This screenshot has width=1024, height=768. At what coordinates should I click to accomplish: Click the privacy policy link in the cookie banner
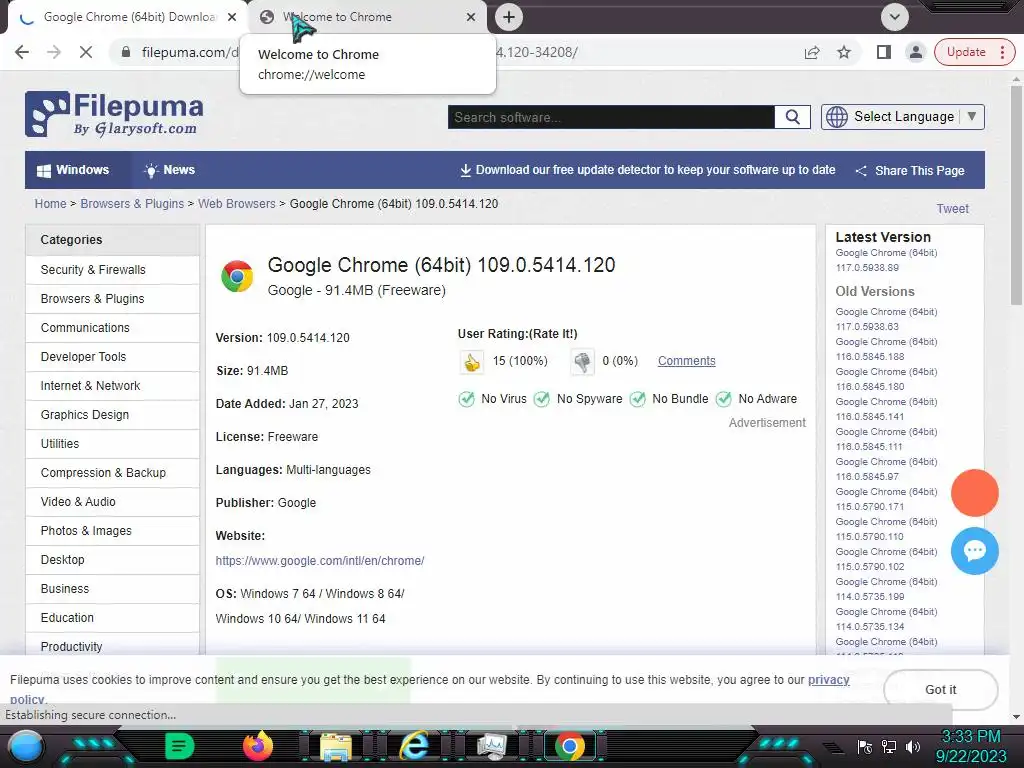[829, 680]
